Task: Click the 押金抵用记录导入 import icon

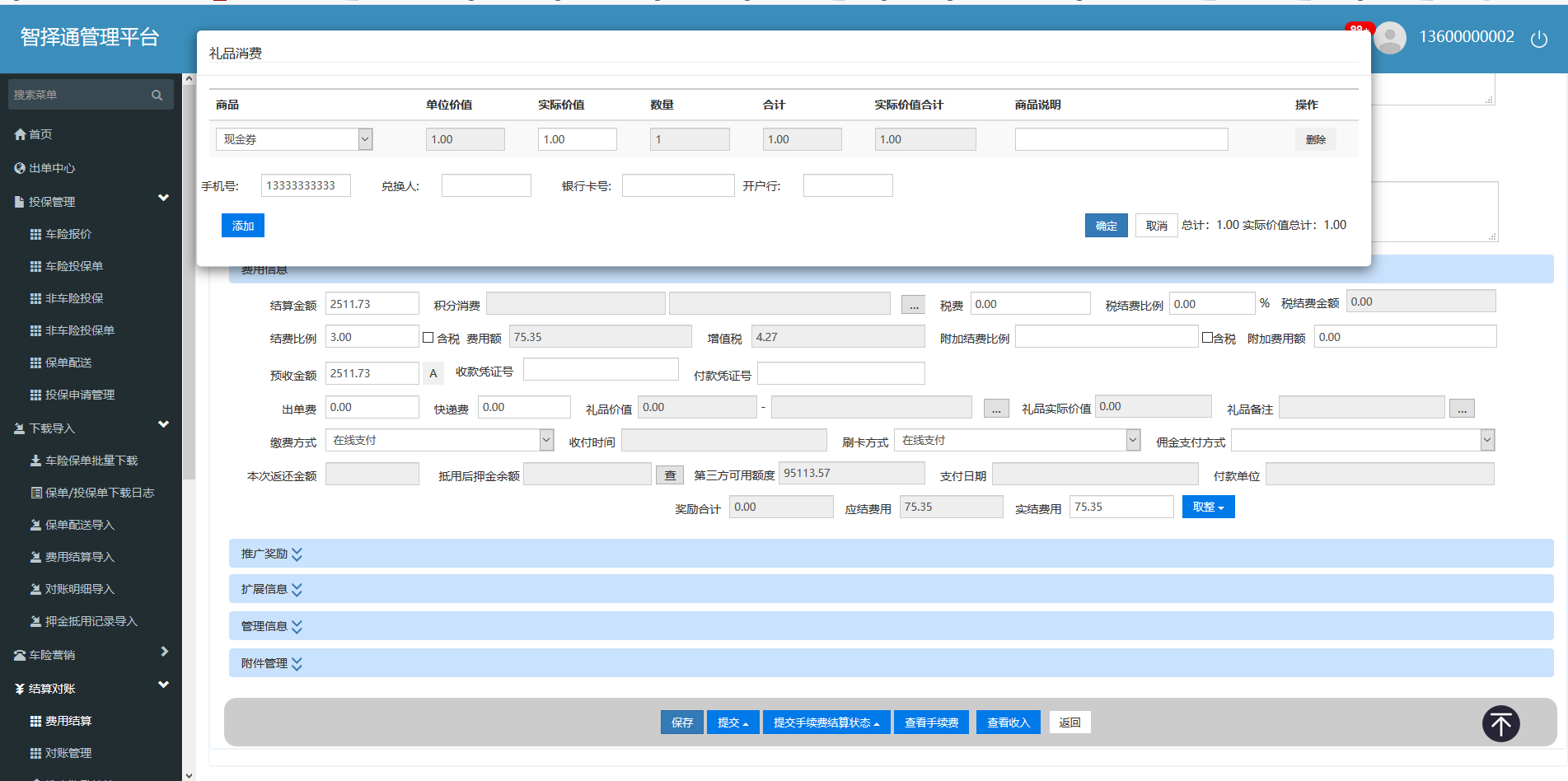Action: coord(35,621)
